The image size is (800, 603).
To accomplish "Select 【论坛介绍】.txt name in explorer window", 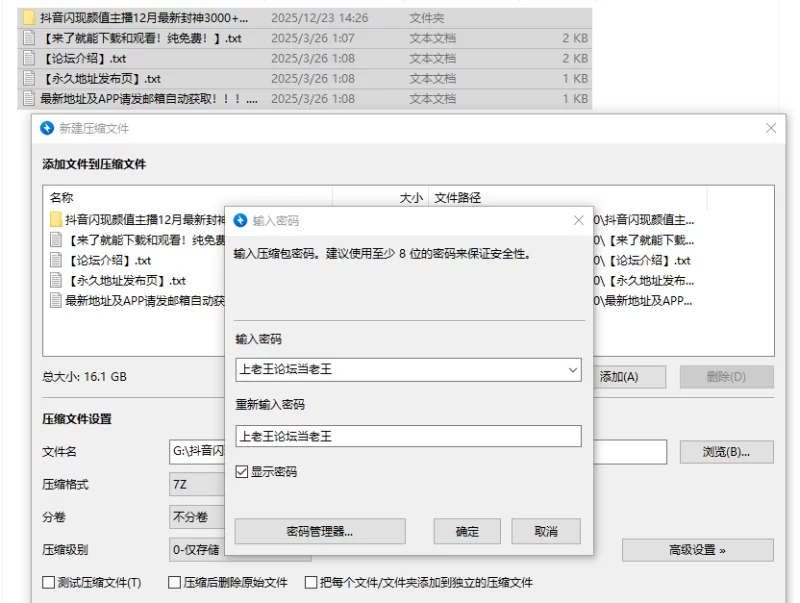I will (x=83, y=58).
